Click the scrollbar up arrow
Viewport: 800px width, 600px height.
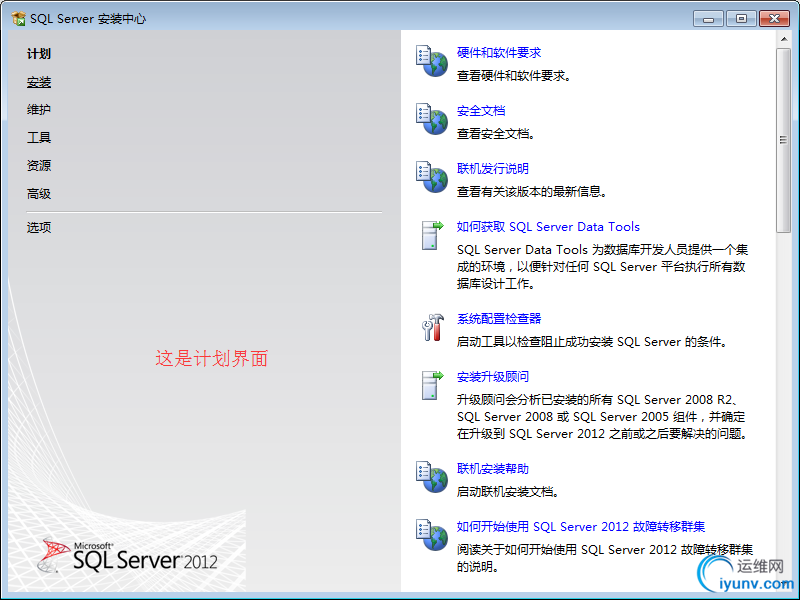coord(783,39)
